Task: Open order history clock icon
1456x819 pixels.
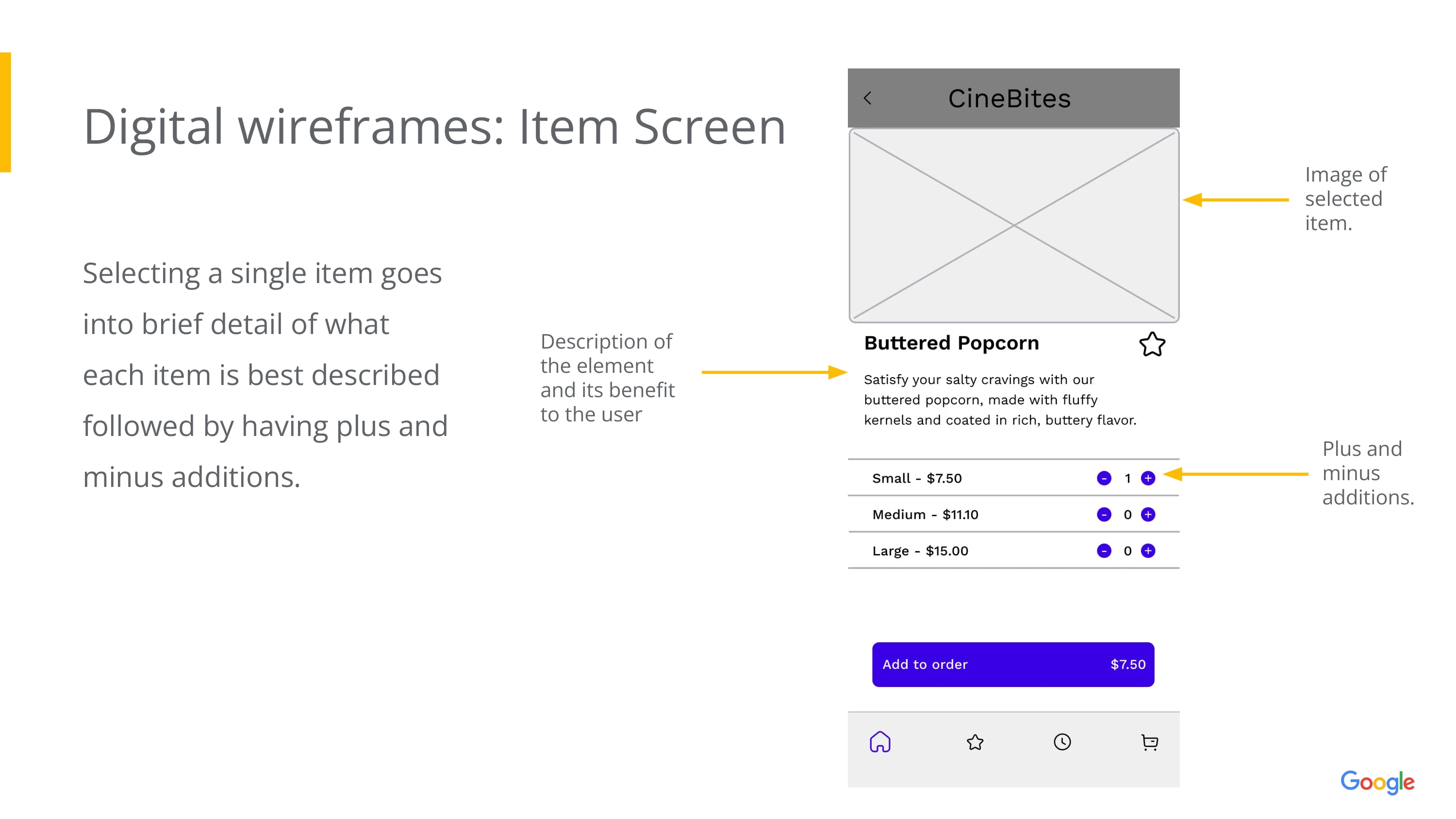Action: point(1062,741)
